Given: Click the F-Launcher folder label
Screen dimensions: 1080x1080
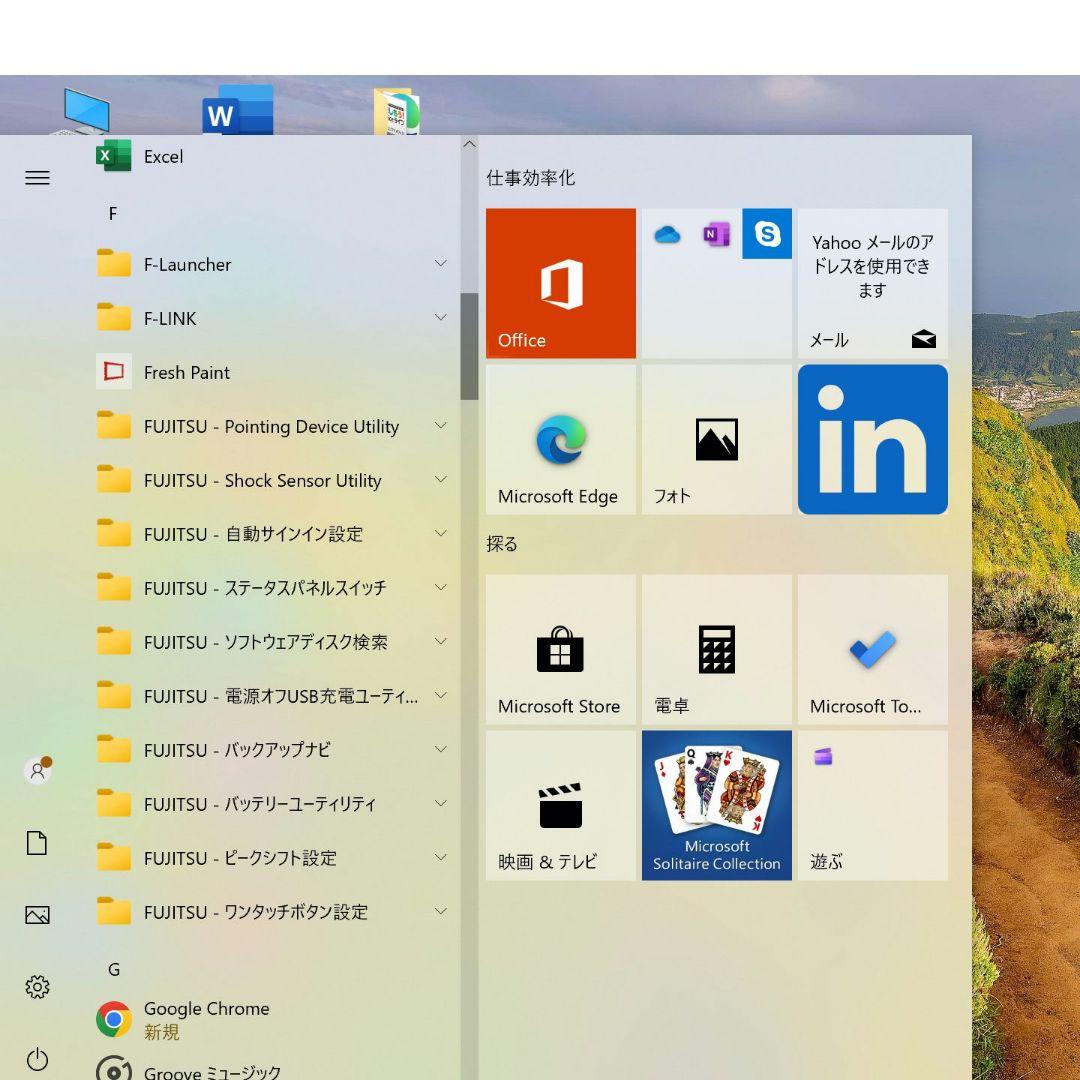Looking at the screenshot, I should (187, 264).
